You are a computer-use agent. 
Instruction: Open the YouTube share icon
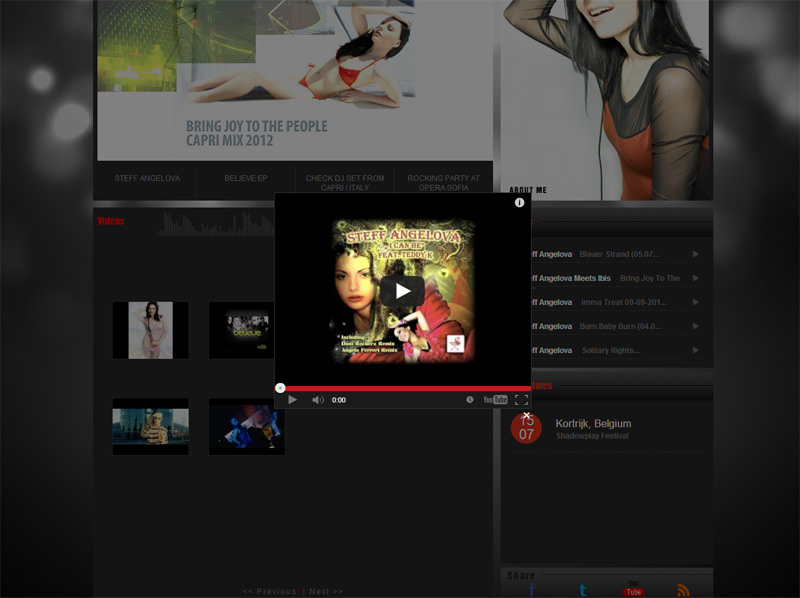(x=633, y=588)
